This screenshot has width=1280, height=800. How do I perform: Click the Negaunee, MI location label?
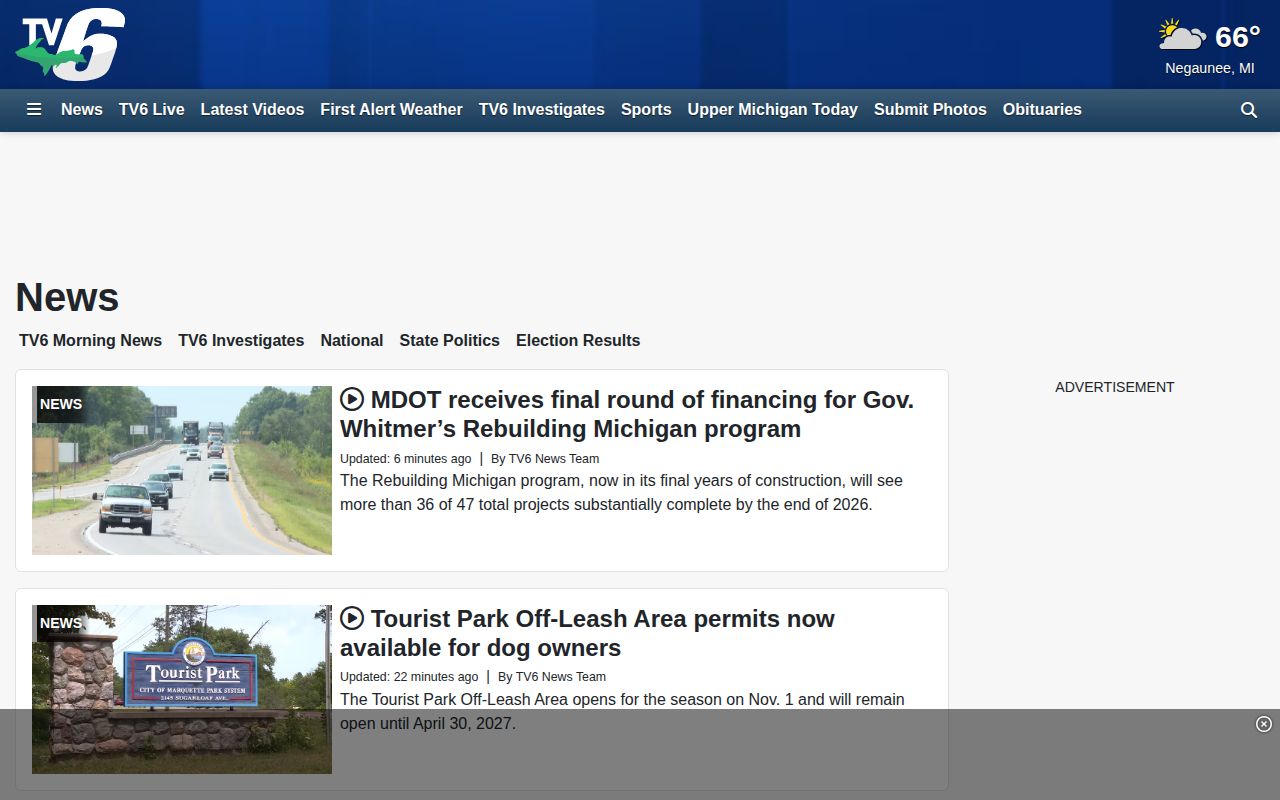(1210, 68)
